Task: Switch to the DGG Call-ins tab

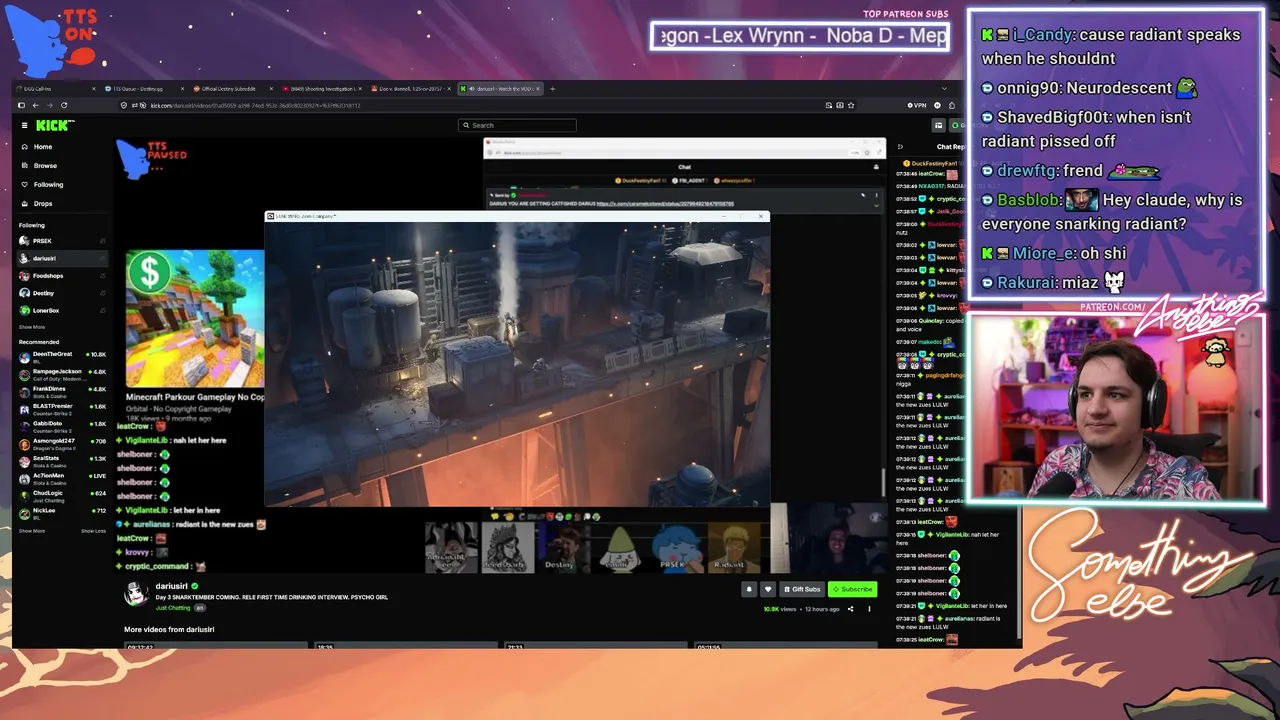Action: (55, 89)
